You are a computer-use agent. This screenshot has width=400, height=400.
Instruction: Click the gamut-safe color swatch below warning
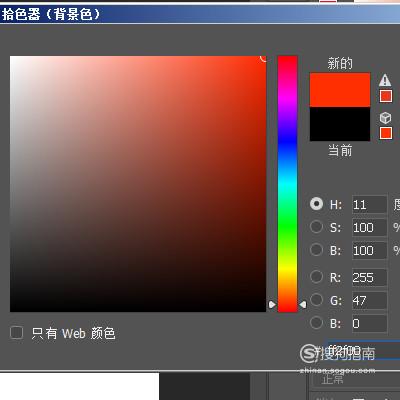click(386, 96)
